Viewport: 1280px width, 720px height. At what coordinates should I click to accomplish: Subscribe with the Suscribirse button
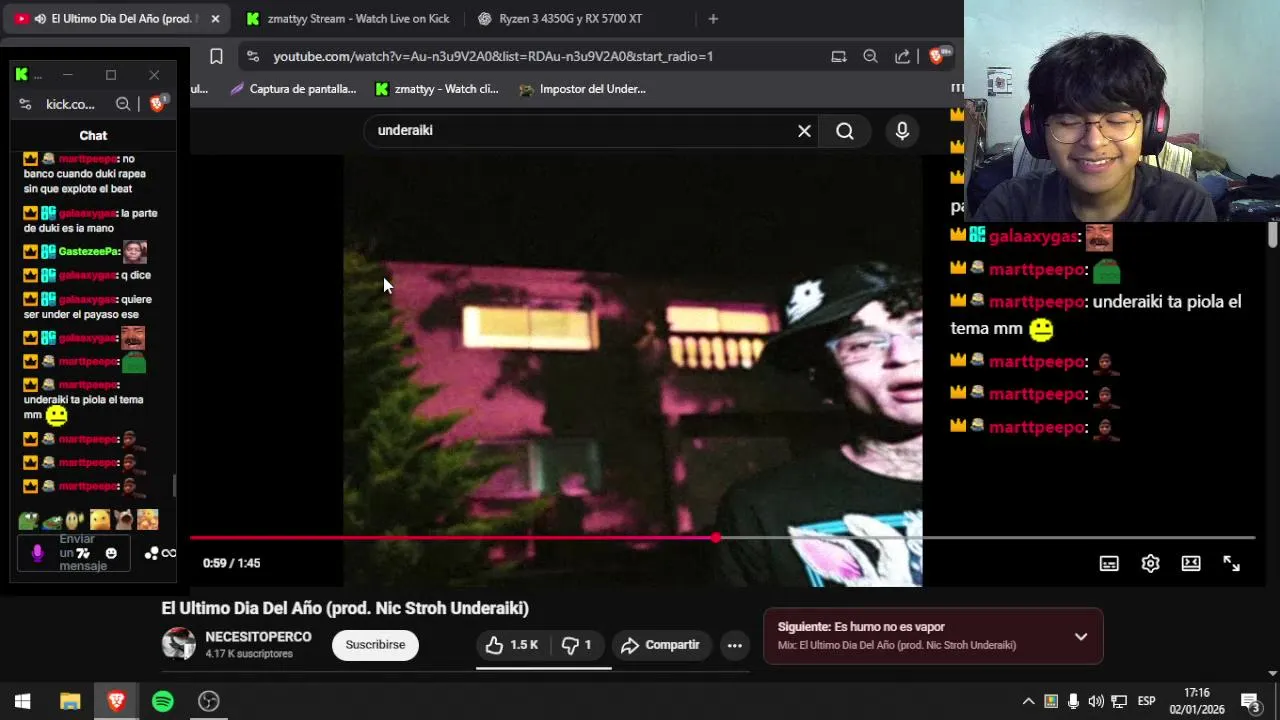click(375, 645)
